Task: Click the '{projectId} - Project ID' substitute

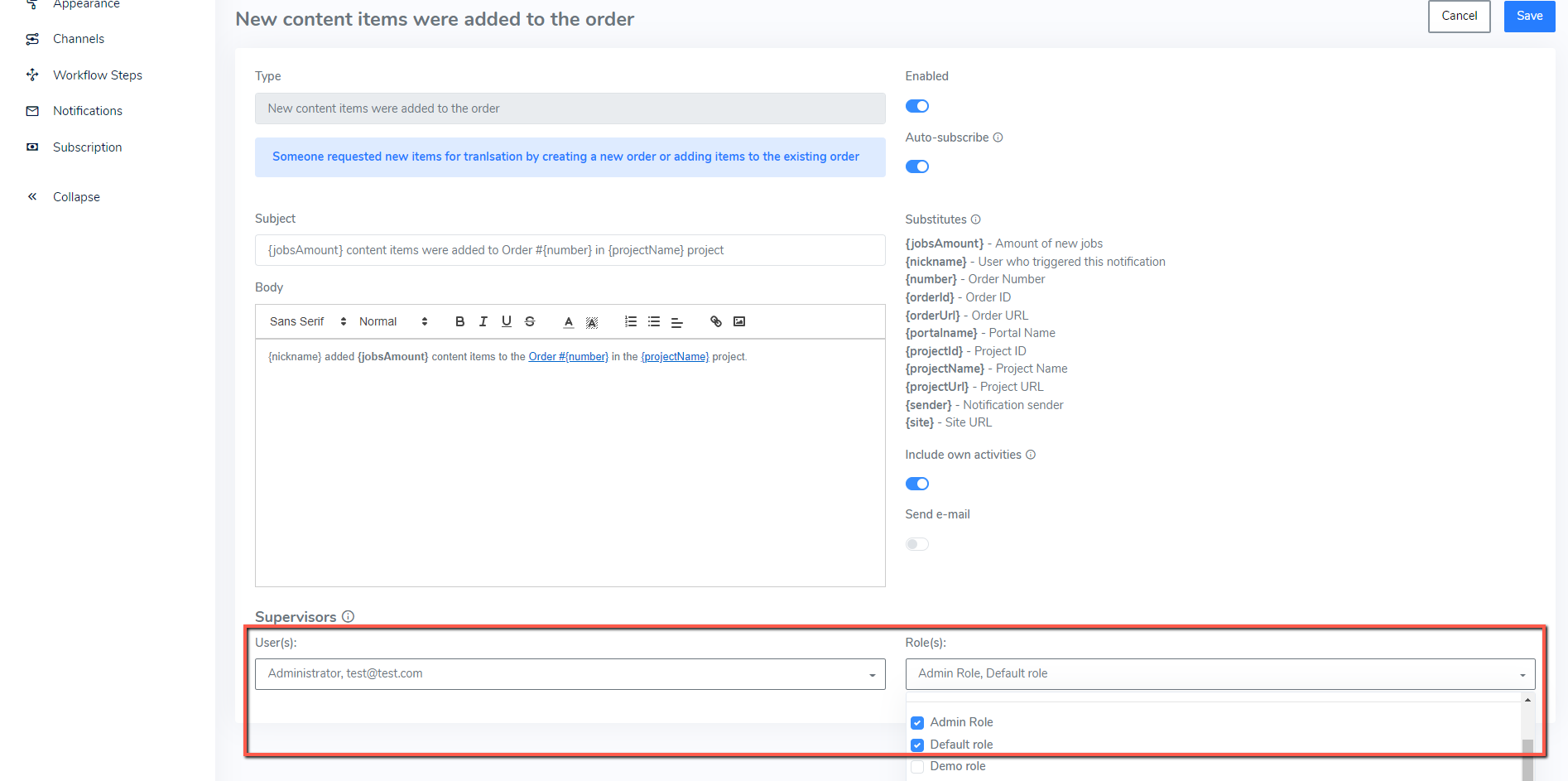Action: (x=966, y=351)
